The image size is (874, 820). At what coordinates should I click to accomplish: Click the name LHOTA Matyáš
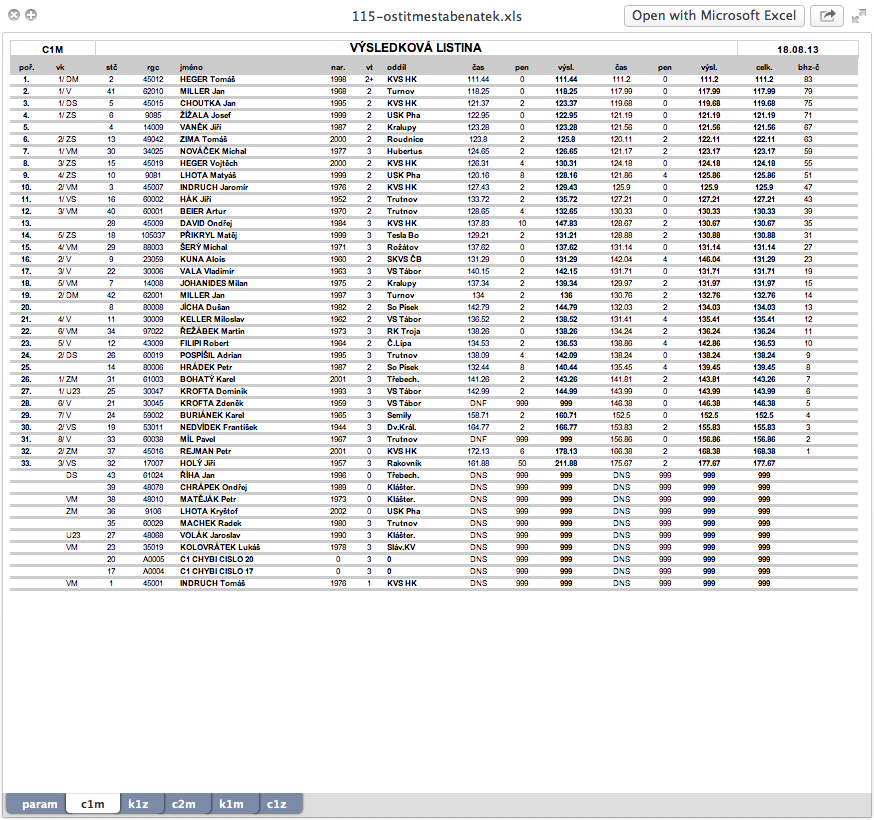(208, 175)
